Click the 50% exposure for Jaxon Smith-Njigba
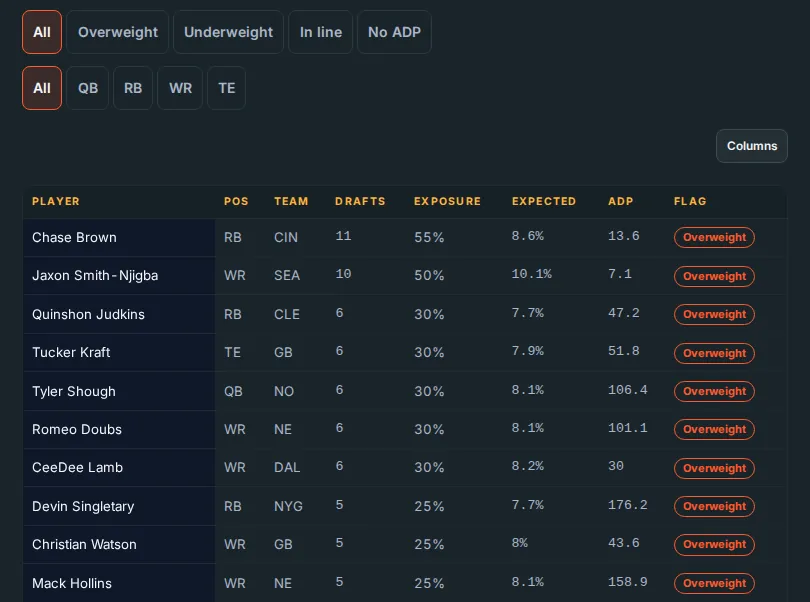Screen dimensions: 810x602 point(429,275)
